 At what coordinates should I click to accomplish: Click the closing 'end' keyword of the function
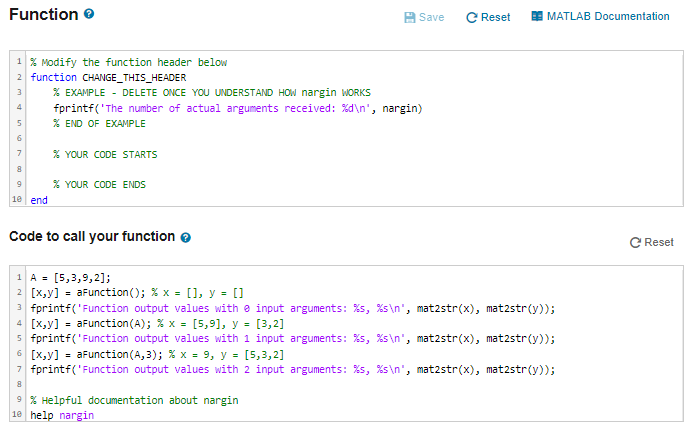(39, 200)
